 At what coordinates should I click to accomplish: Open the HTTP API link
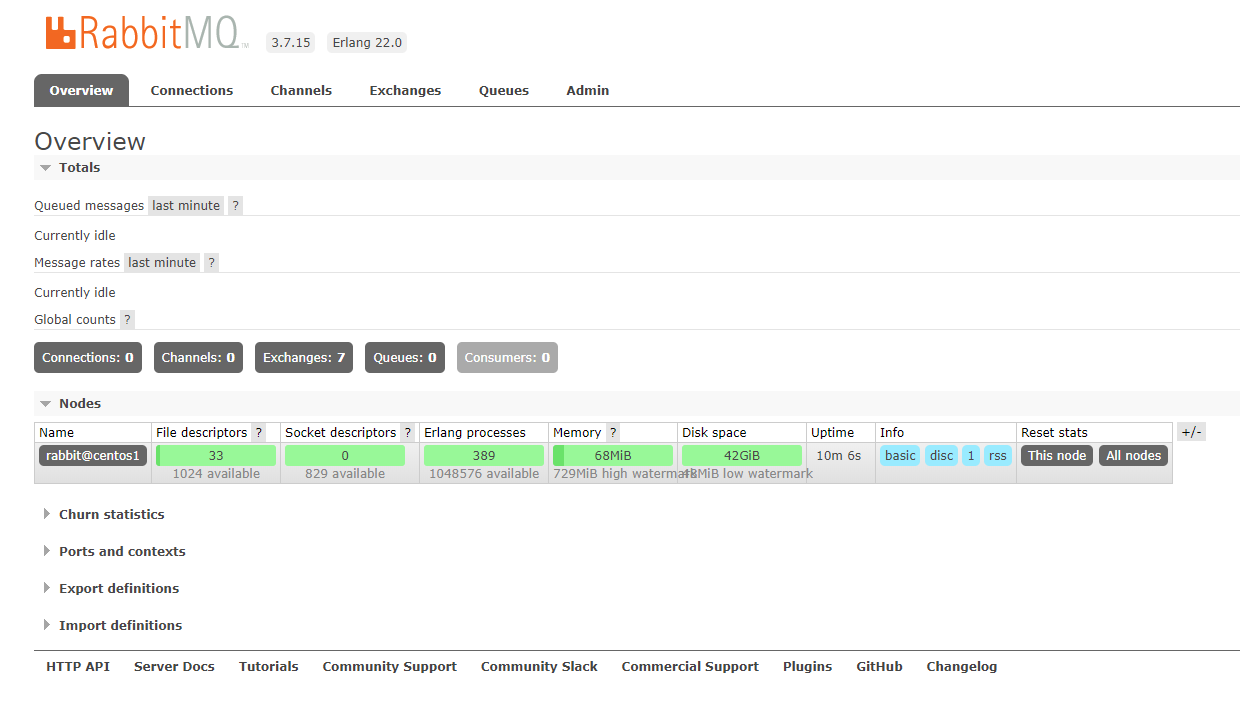pyautogui.click(x=78, y=666)
